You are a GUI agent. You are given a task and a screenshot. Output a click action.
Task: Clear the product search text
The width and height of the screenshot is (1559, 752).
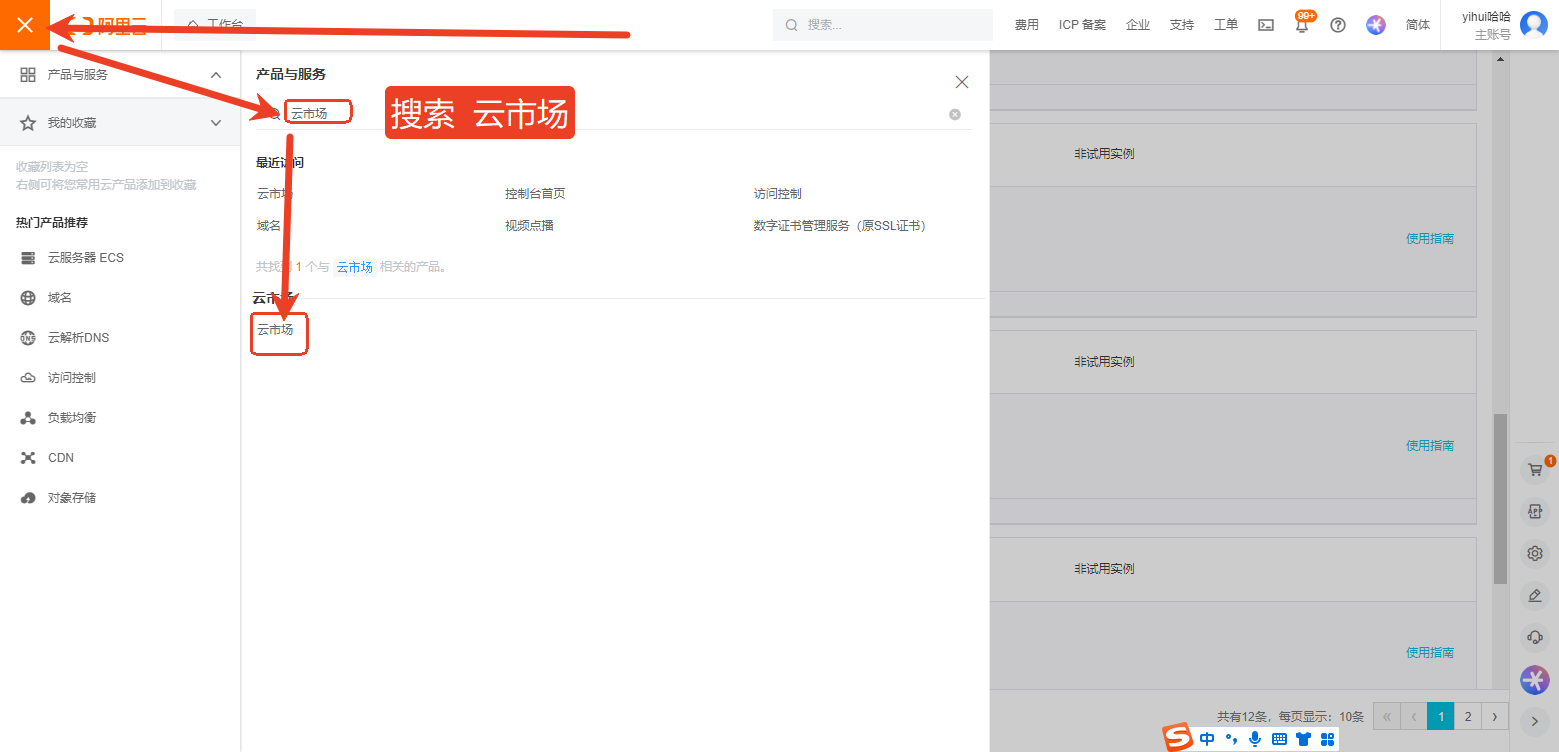click(955, 114)
